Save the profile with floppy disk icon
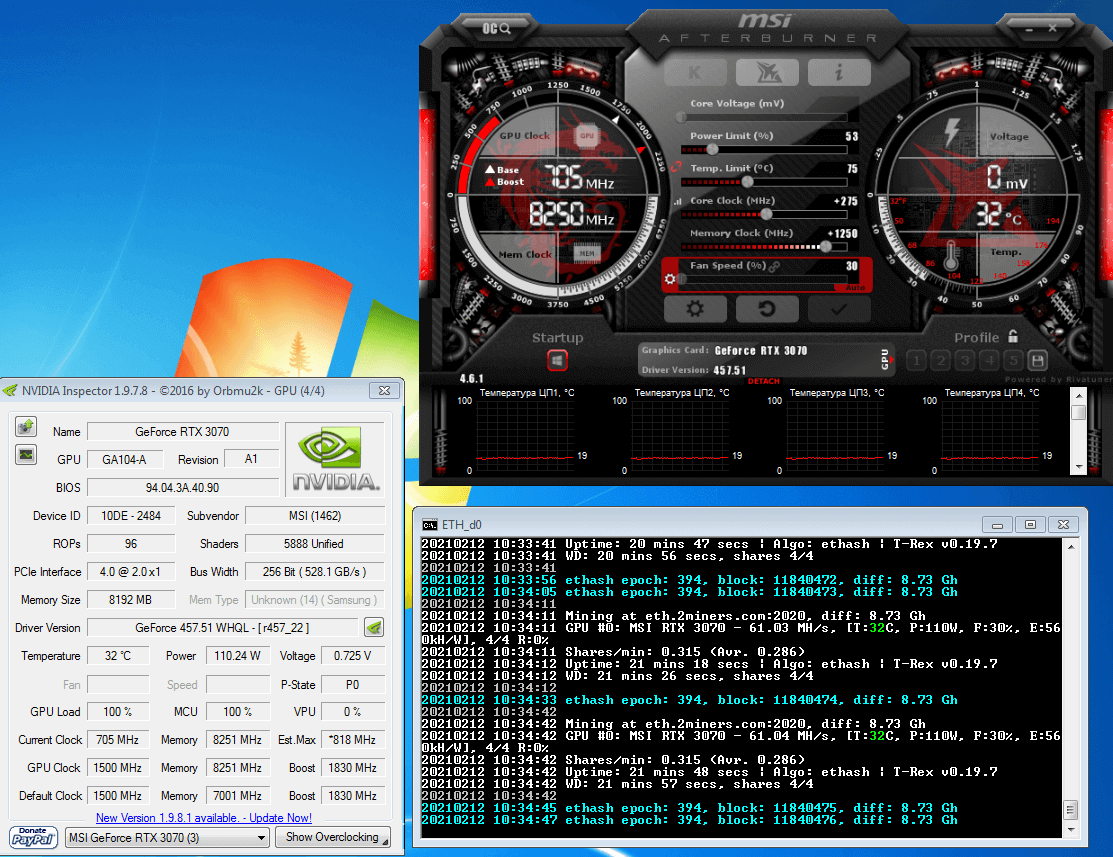Viewport: 1113px width, 857px height. click(x=1037, y=361)
